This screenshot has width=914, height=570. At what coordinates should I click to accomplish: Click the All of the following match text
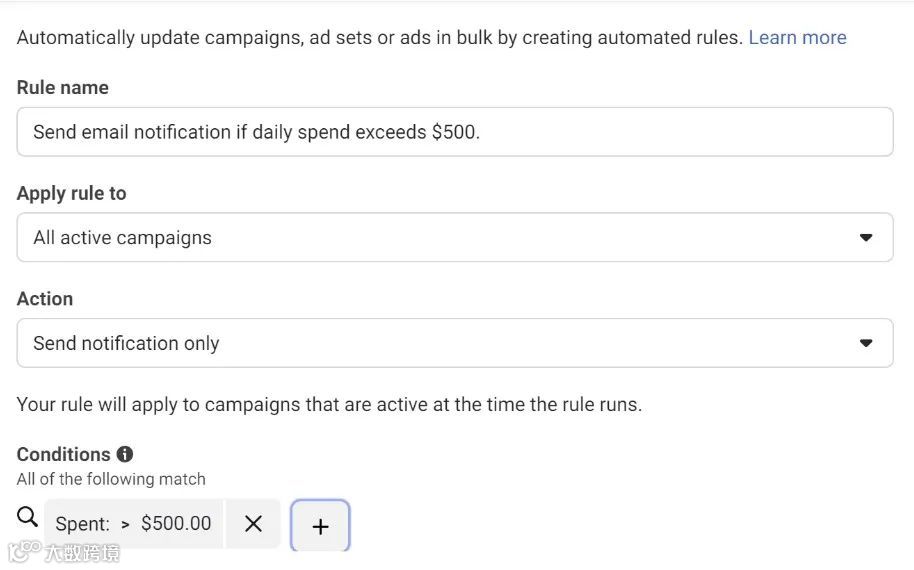pos(111,479)
